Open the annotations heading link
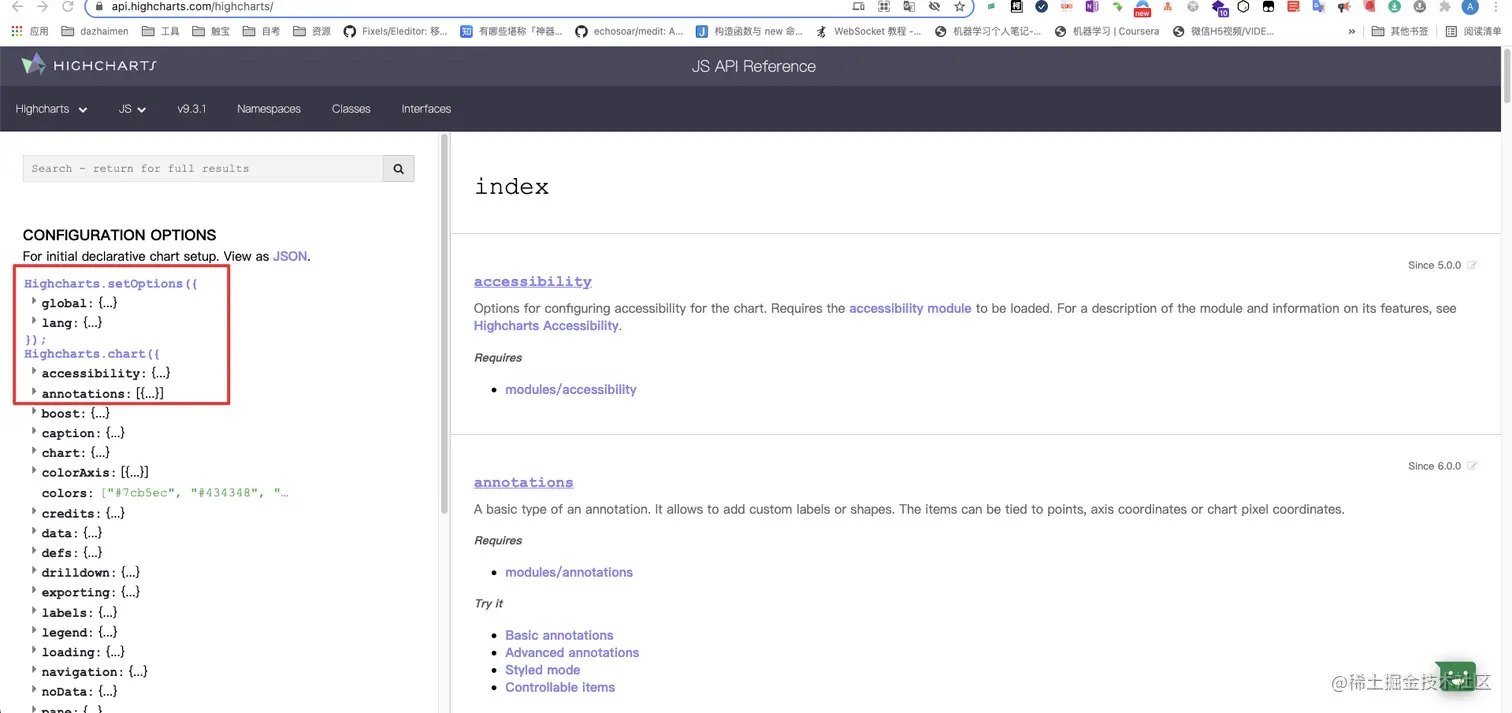1512x713 pixels. point(523,482)
